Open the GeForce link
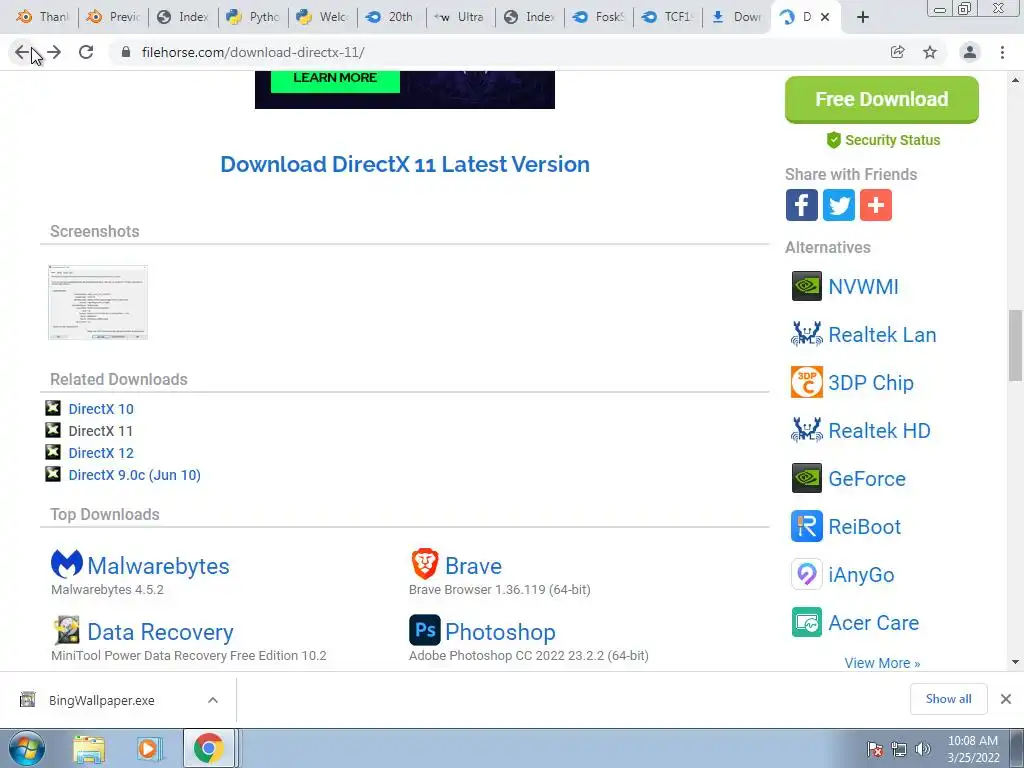 tap(867, 479)
